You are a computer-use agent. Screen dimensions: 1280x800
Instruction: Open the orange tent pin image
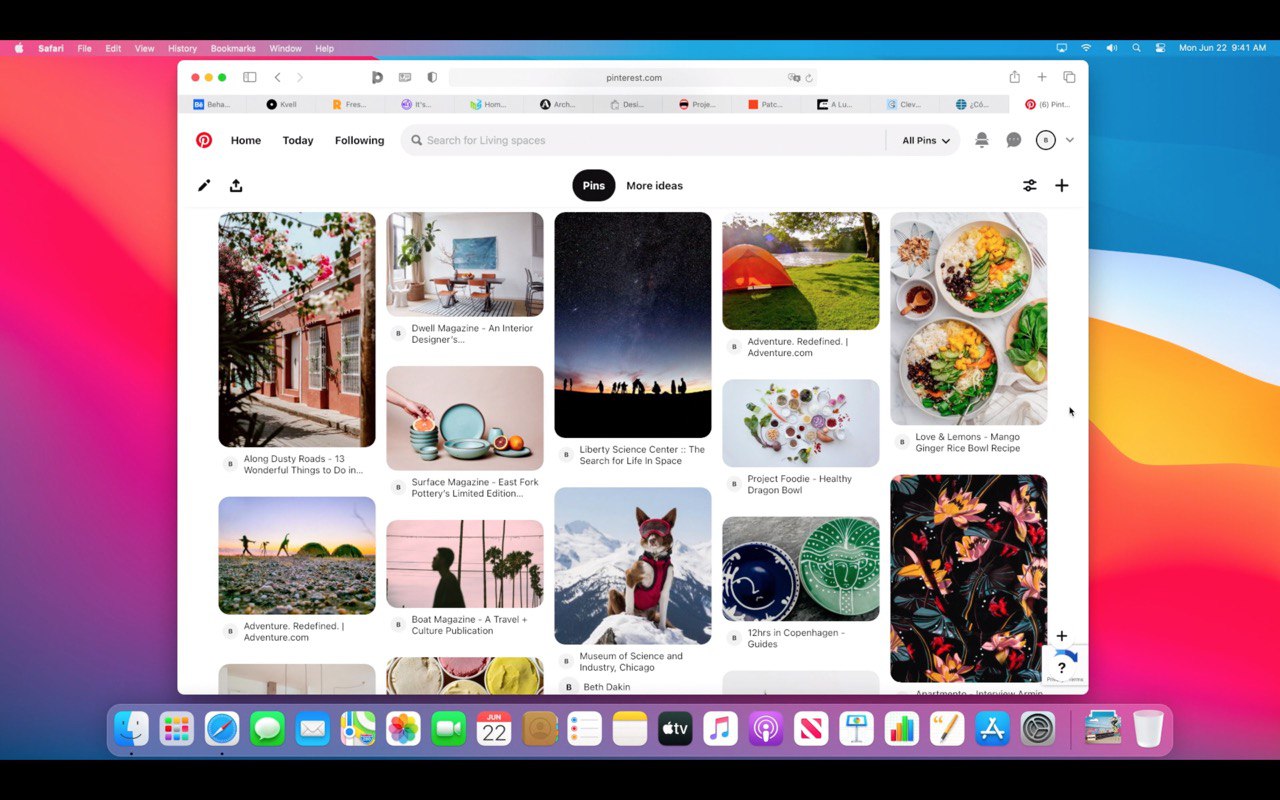801,271
